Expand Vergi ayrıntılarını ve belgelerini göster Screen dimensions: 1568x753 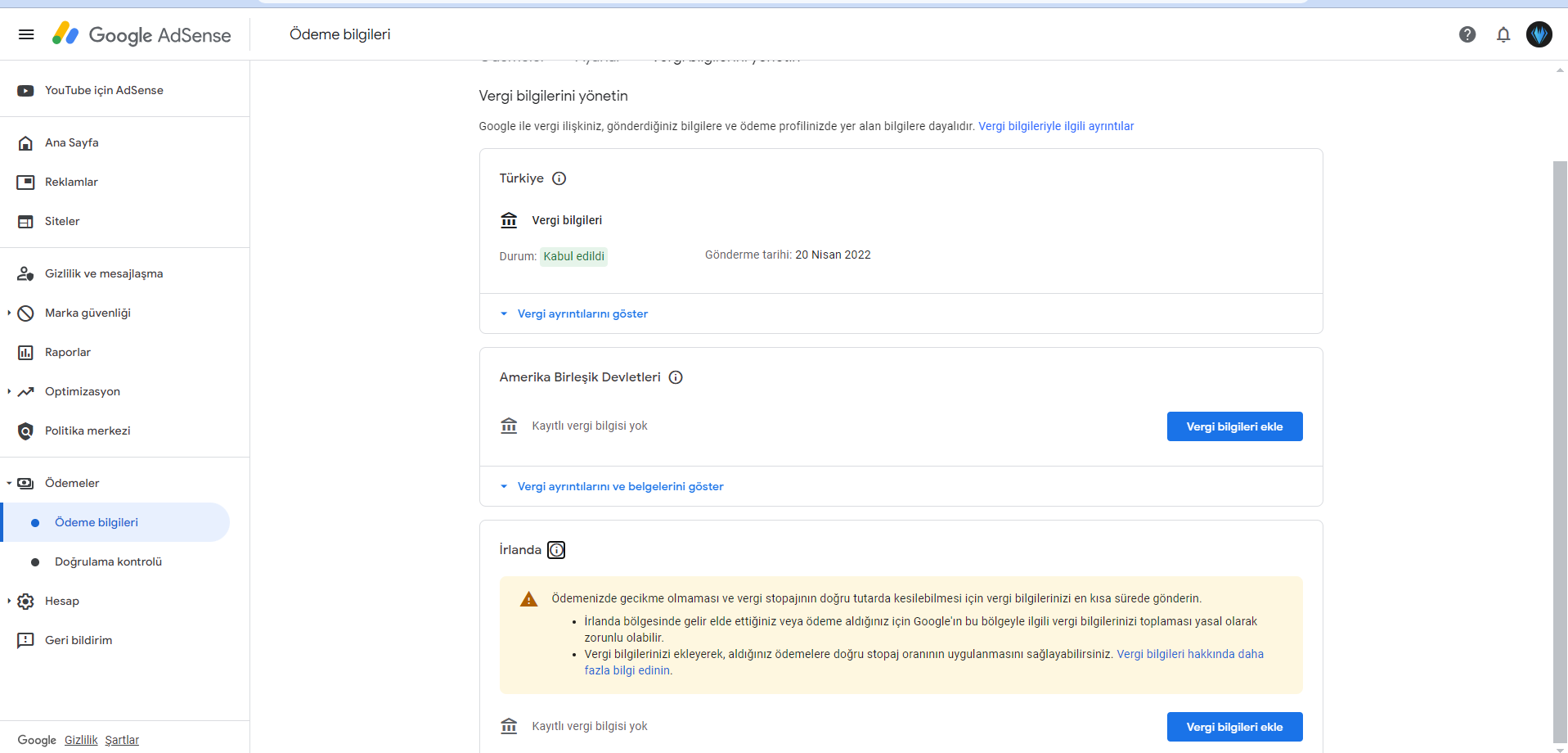pos(612,486)
